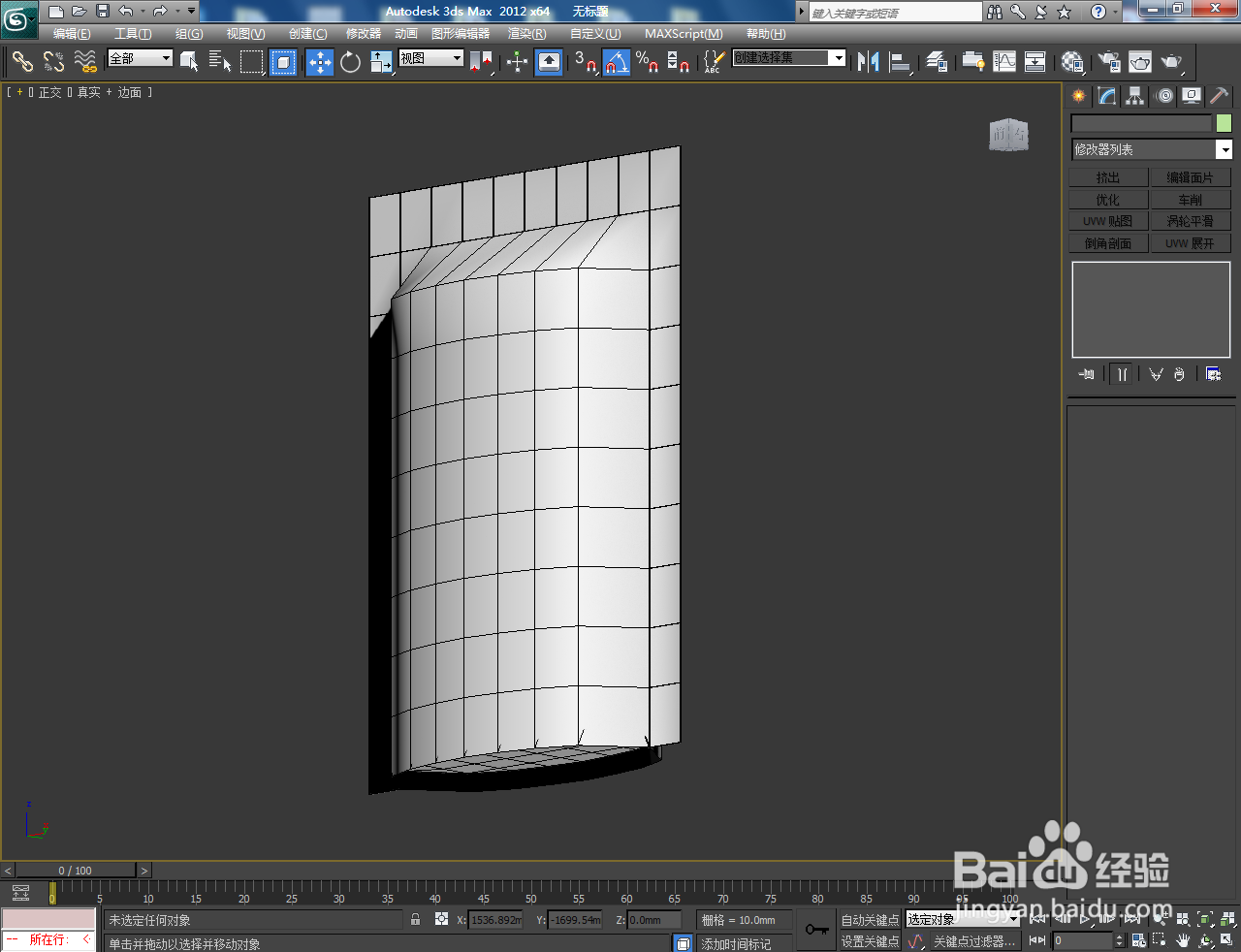Open the 编辑(E) menu
Image resolution: width=1241 pixels, height=952 pixels.
72,34
